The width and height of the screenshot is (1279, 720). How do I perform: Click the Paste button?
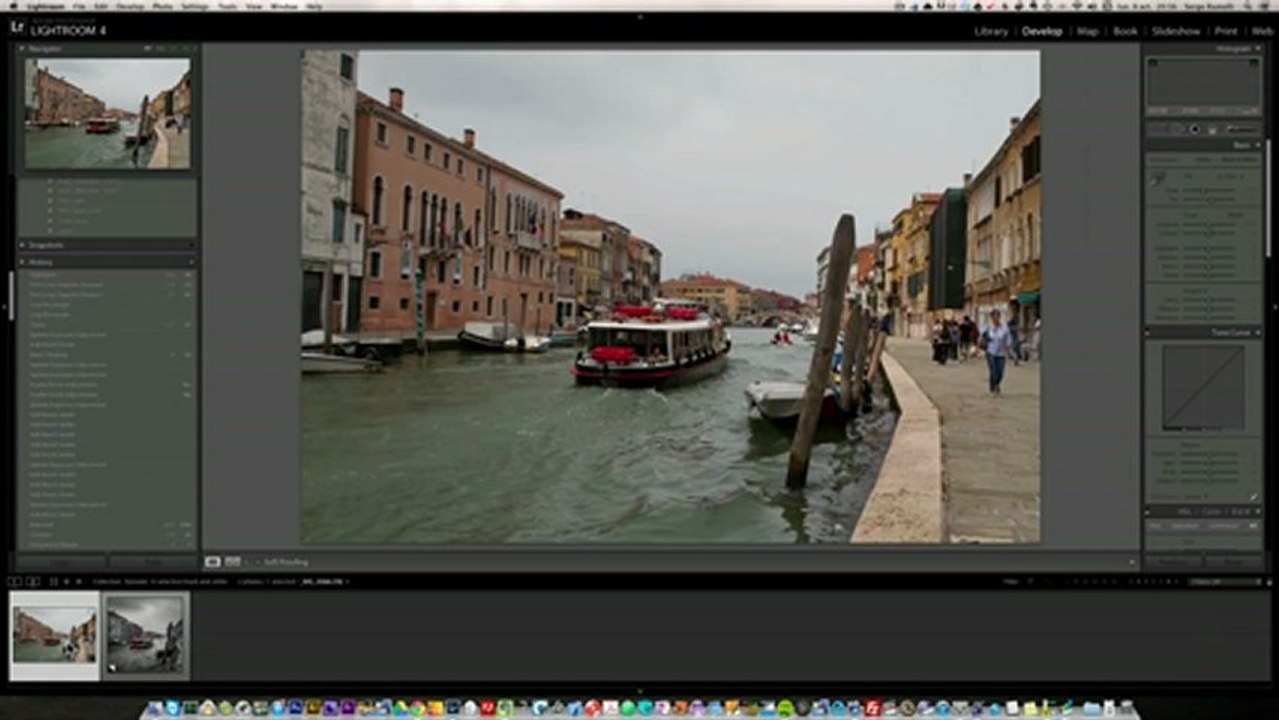[x=153, y=562]
